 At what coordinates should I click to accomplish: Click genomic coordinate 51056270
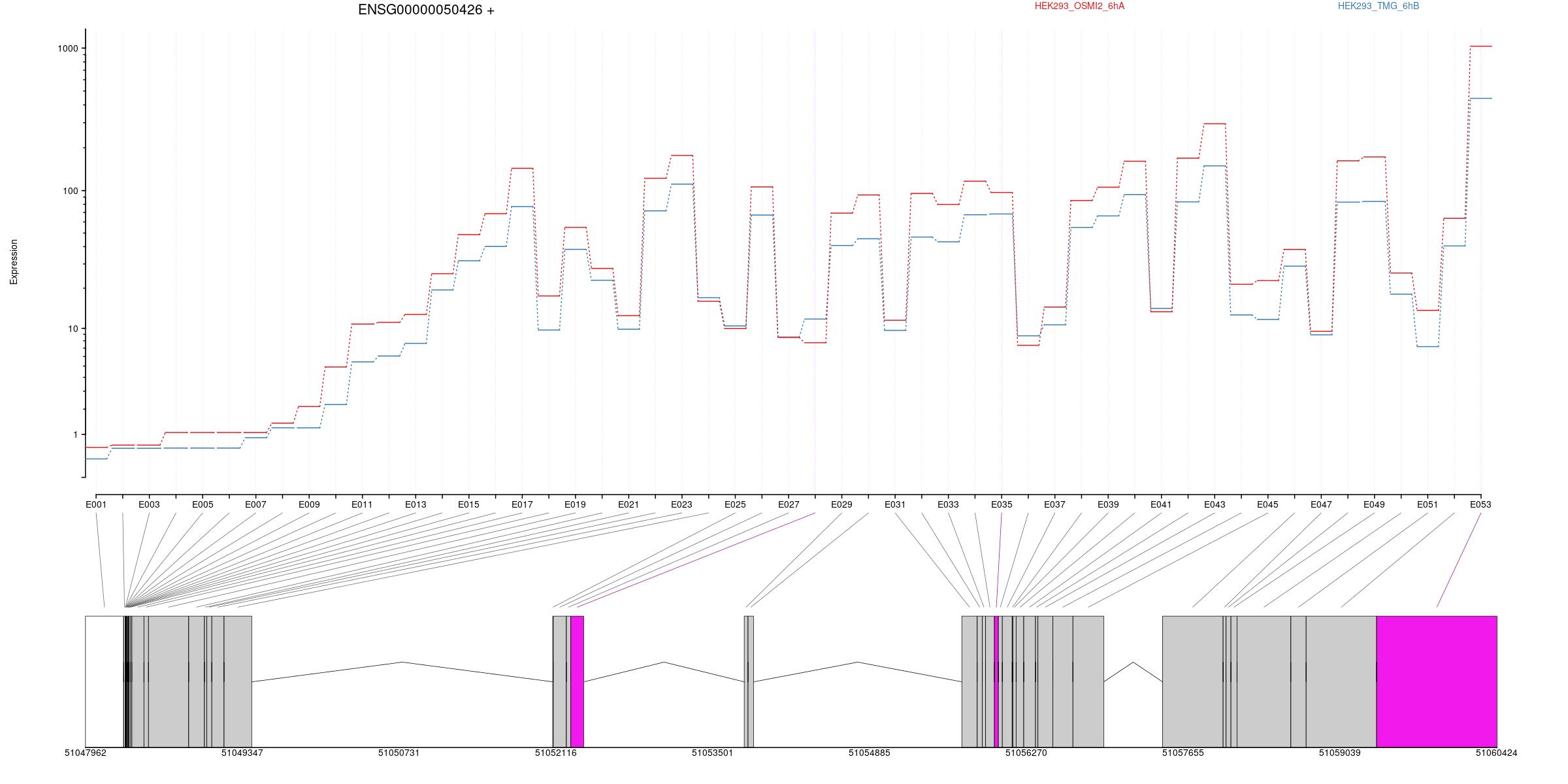pyautogui.click(x=1026, y=753)
